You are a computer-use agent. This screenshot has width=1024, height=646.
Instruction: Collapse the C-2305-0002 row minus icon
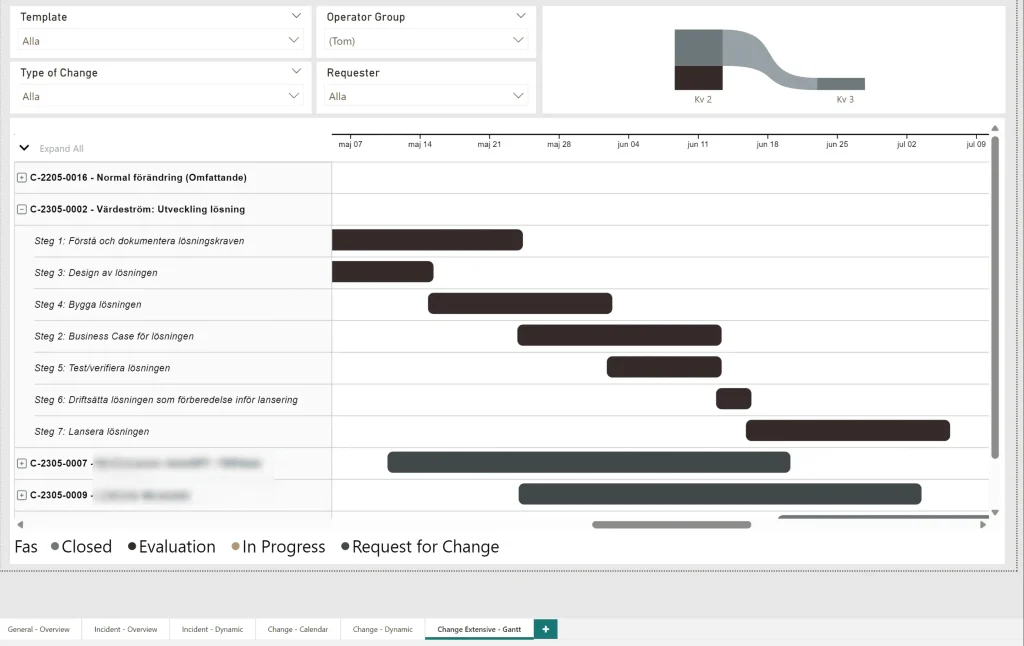22,210
